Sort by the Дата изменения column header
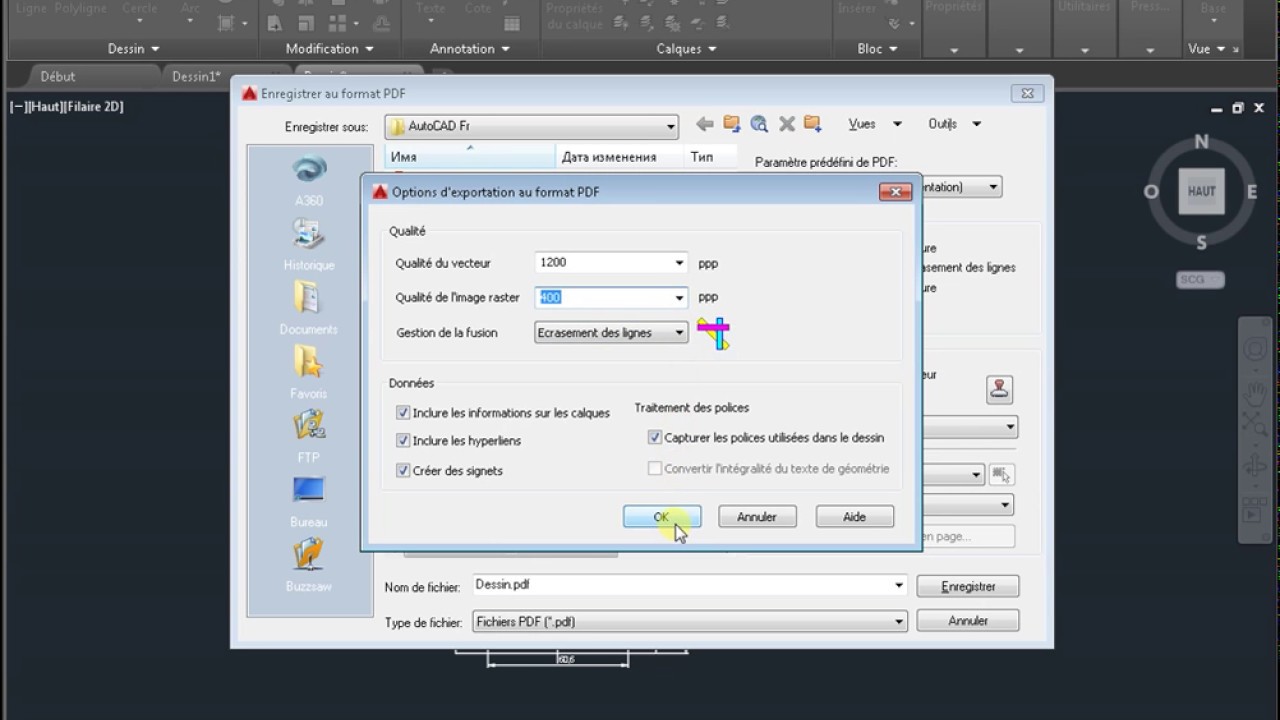The image size is (1280, 720). [x=619, y=157]
